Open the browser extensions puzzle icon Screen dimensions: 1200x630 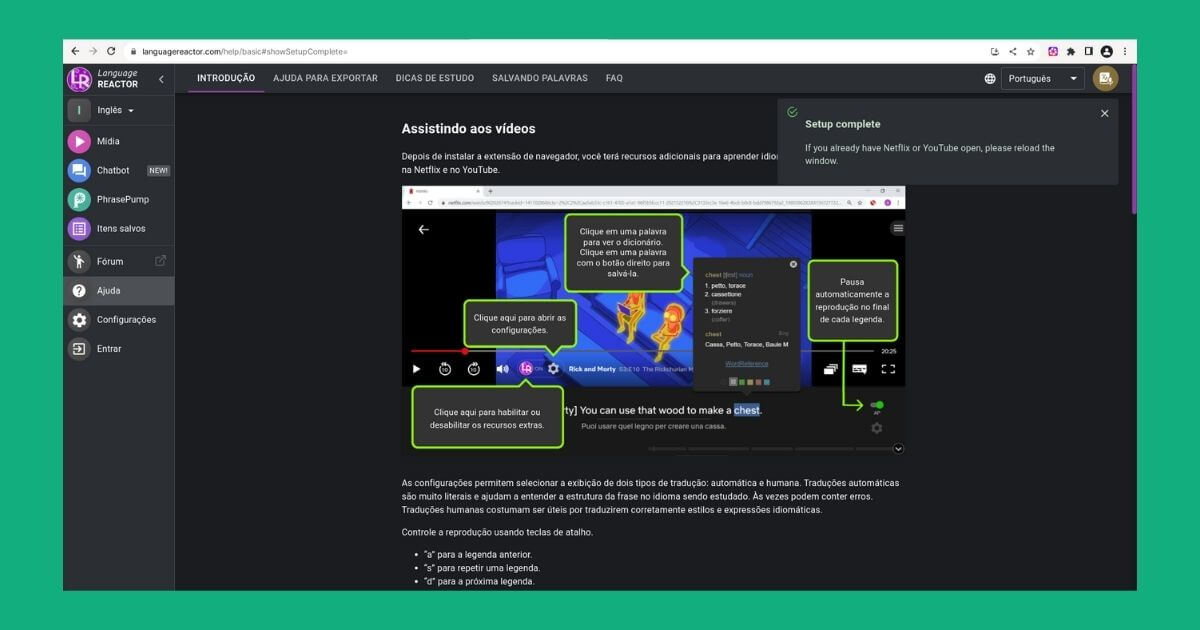(1072, 50)
